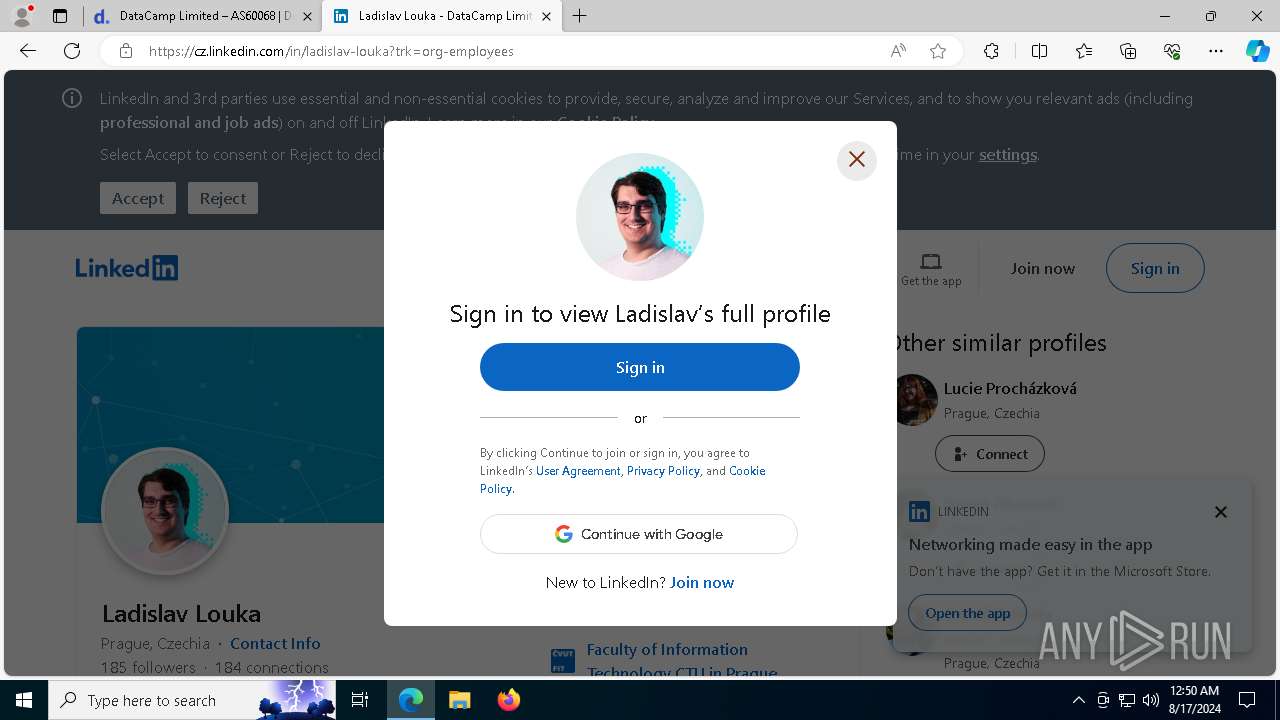Viewport: 1280px width, 720px height.
Task: Click the LinkedIn logo
Action: tap(127, 268)
